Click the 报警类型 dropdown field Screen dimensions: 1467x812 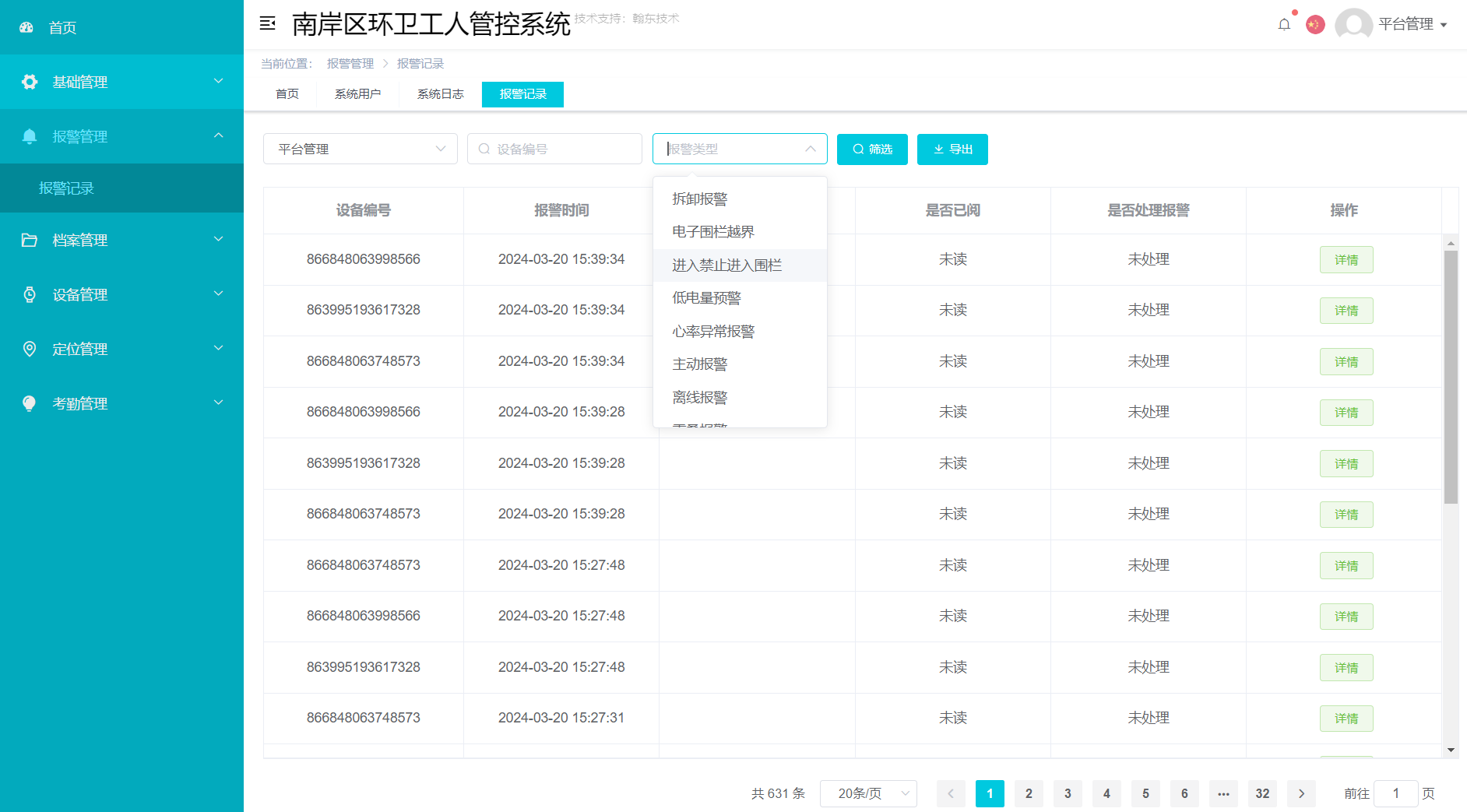[740, 149]
